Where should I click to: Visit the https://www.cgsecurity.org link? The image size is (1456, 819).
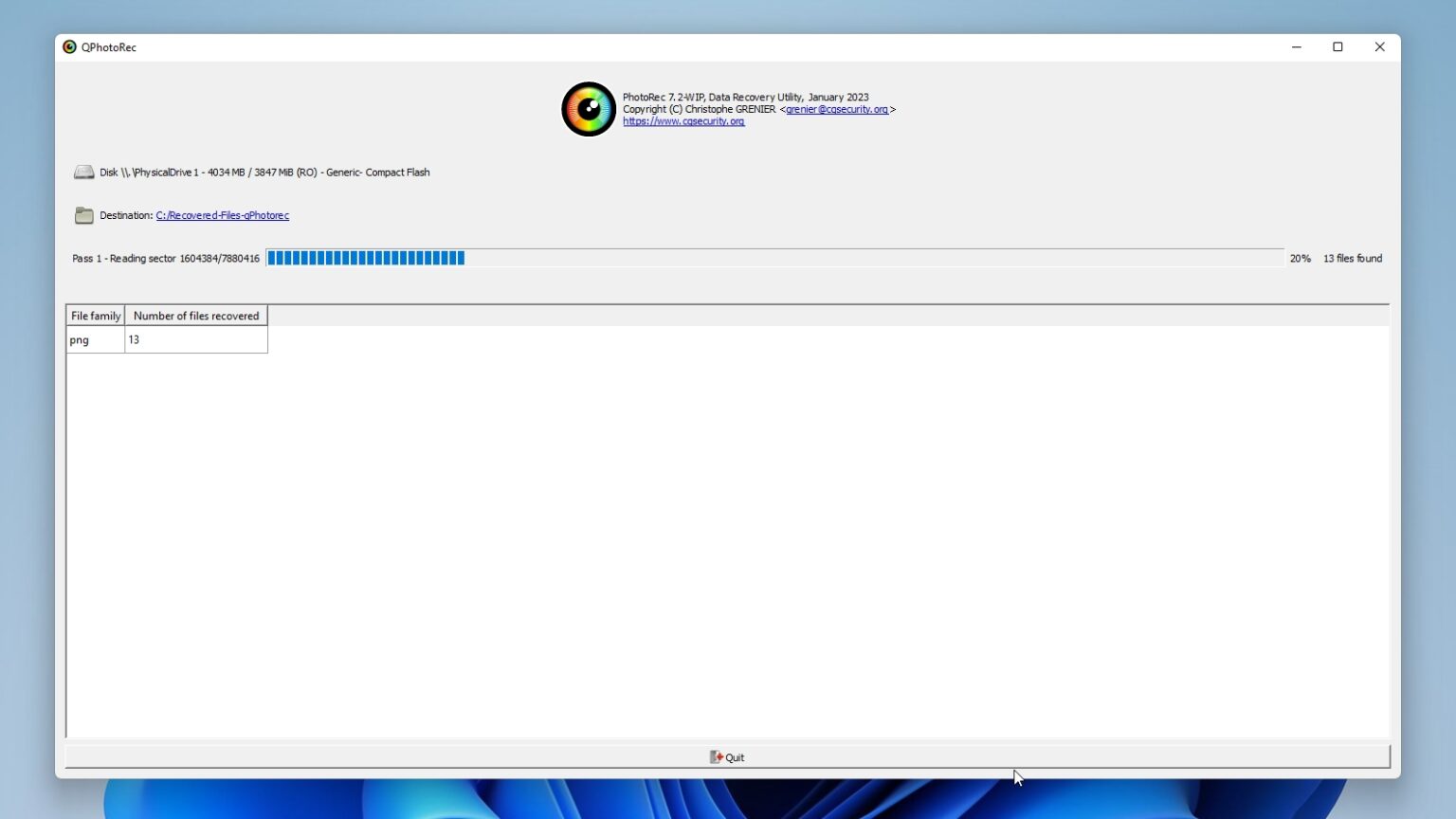684,121
